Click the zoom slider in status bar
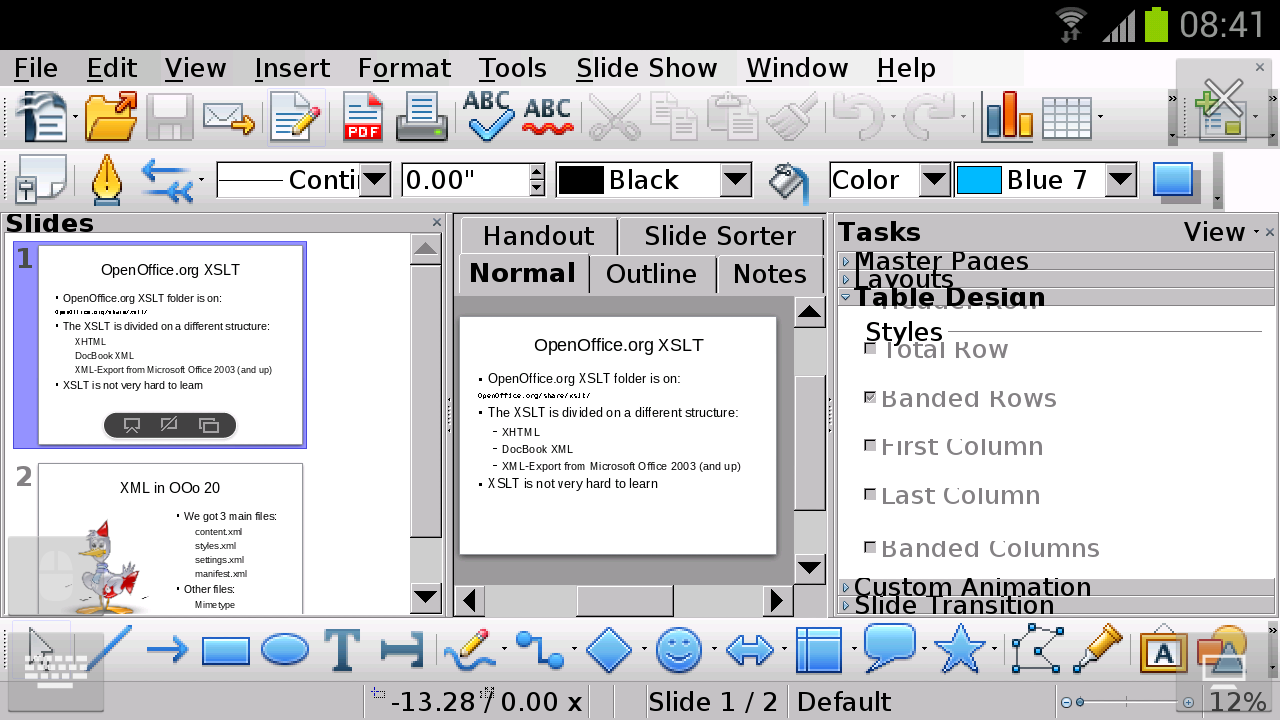The image size is (1280, 720). tap(1127, 702)
